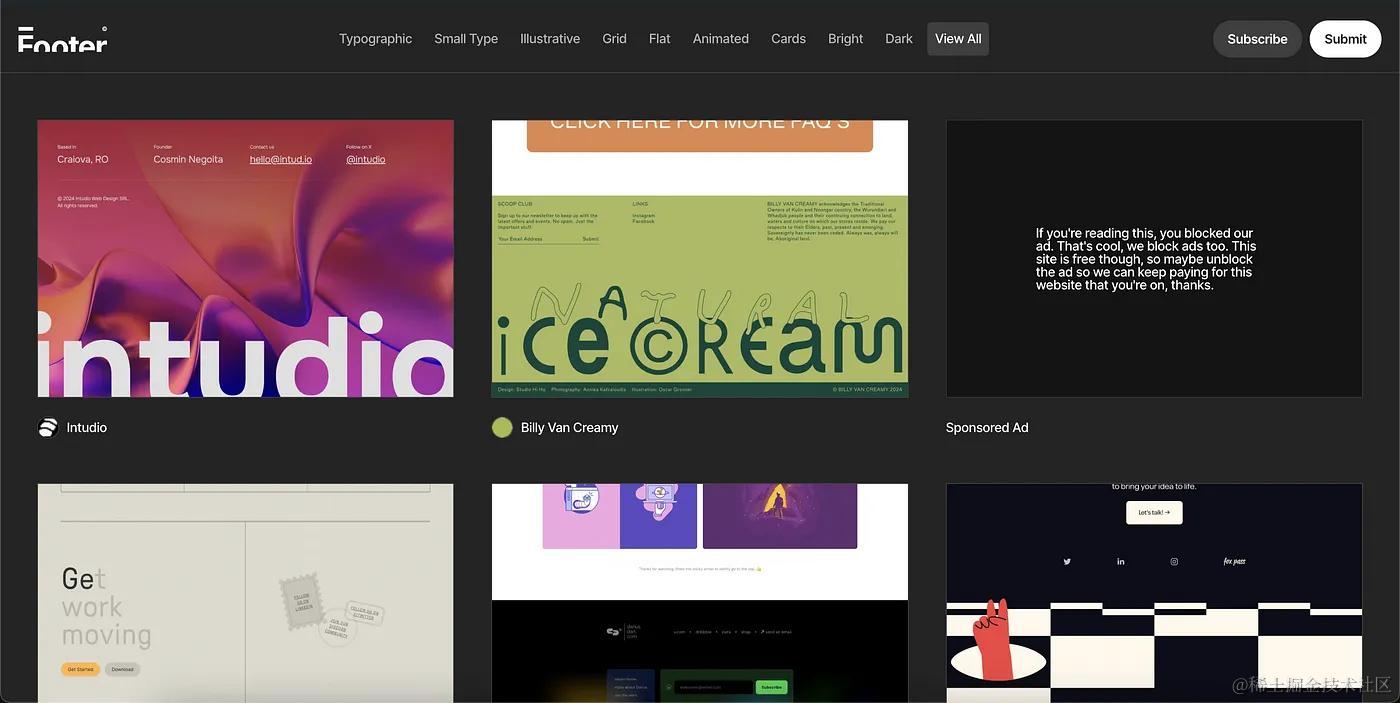This screenshot has width=1400, height=703.
Task: Click the 'Cosmin Negoita' founder name
Action: pyautogui.click(x=188, y=159)
